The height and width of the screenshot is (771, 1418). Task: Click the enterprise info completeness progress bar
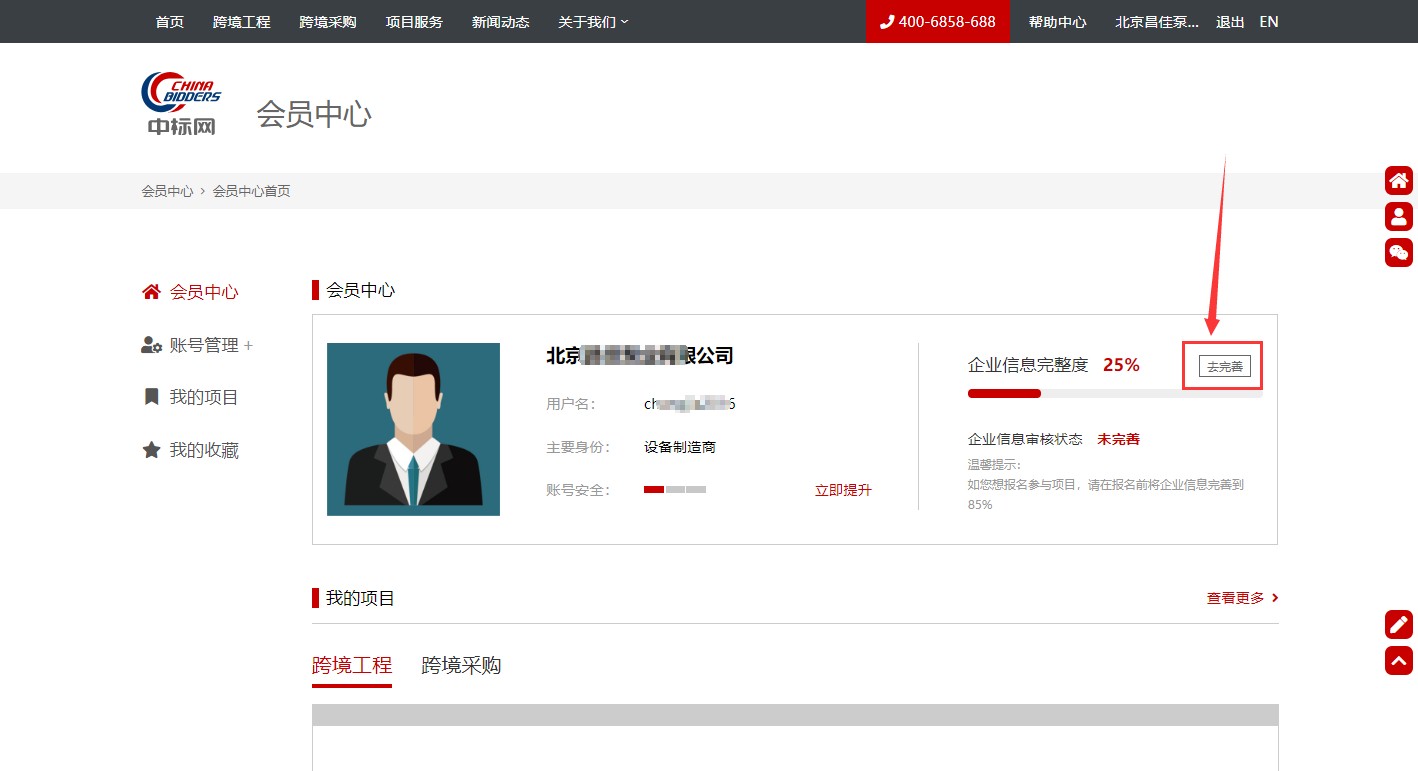click(x=1115, y=394)
